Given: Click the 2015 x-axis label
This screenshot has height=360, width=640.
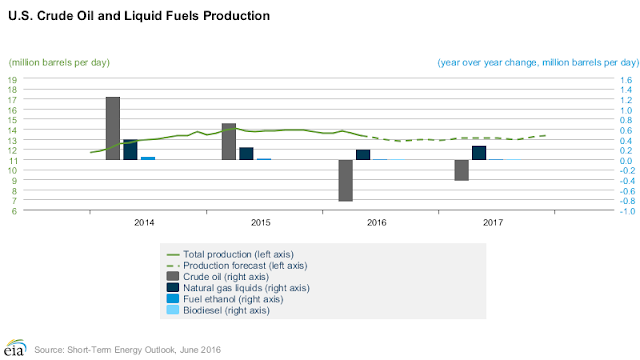Looking at the screenshot, I should pos(260,222).
